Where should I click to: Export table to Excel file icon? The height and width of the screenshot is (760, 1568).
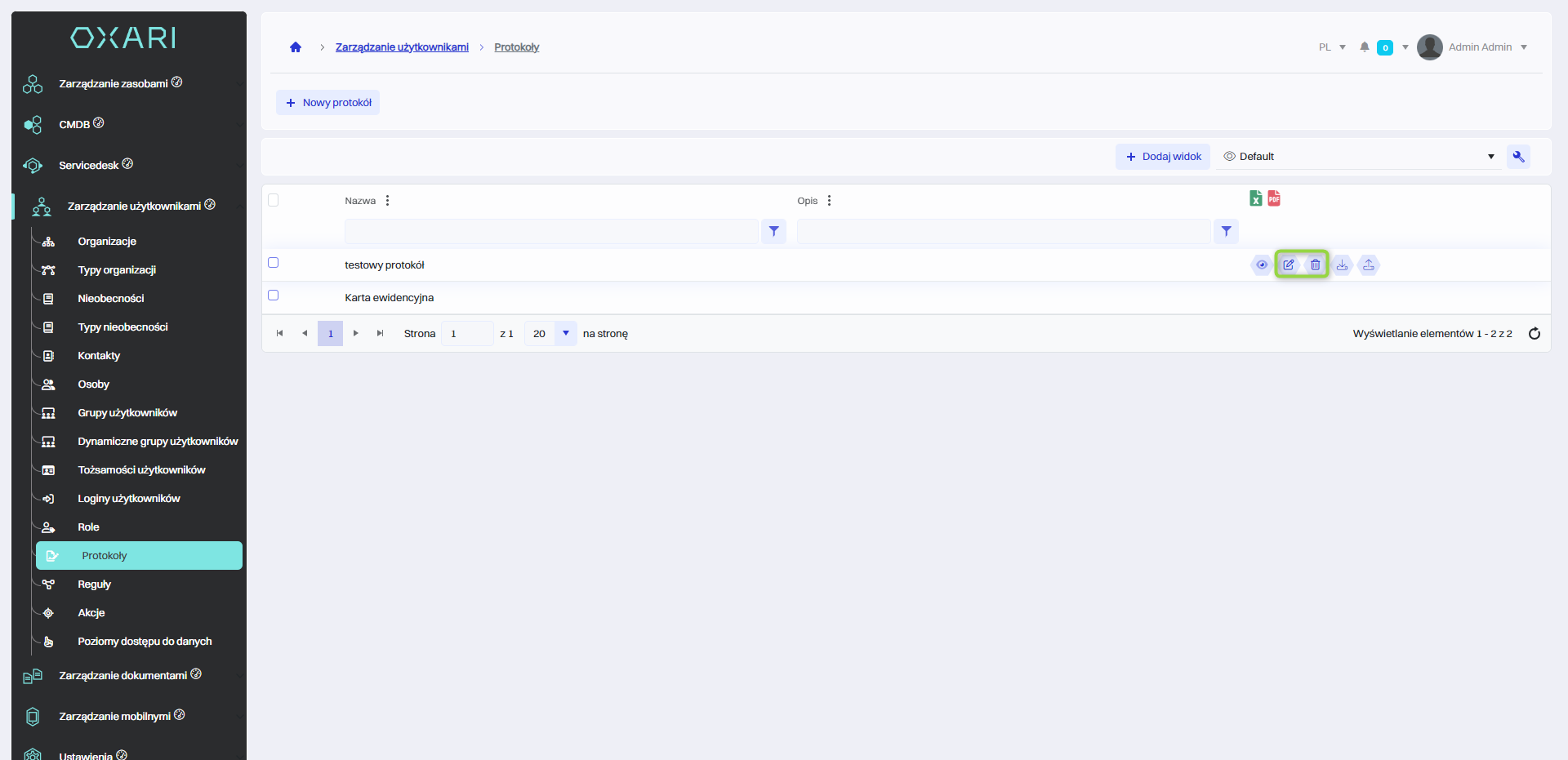pos(1255,198)
